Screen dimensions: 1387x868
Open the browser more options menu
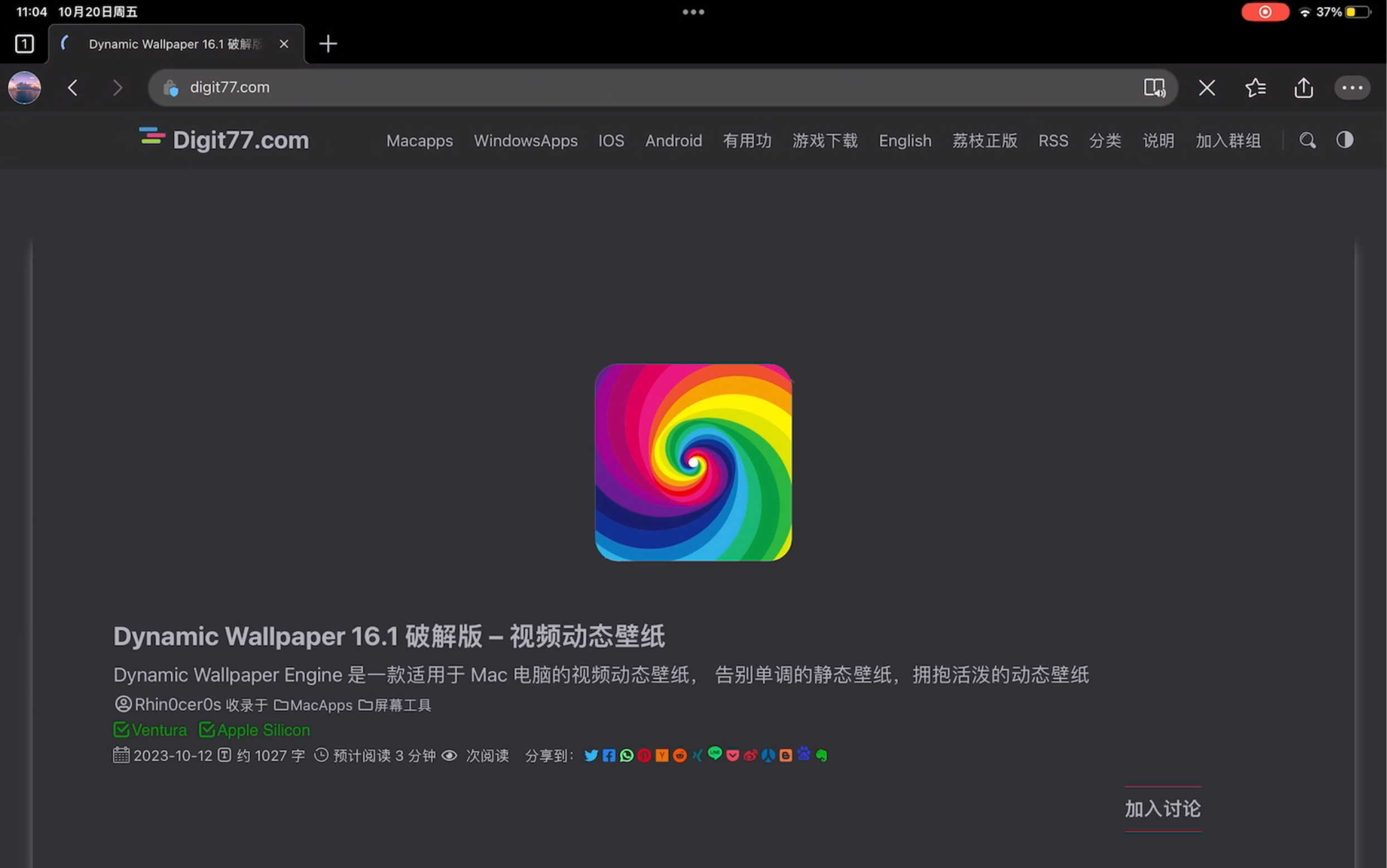[1352, 88]
